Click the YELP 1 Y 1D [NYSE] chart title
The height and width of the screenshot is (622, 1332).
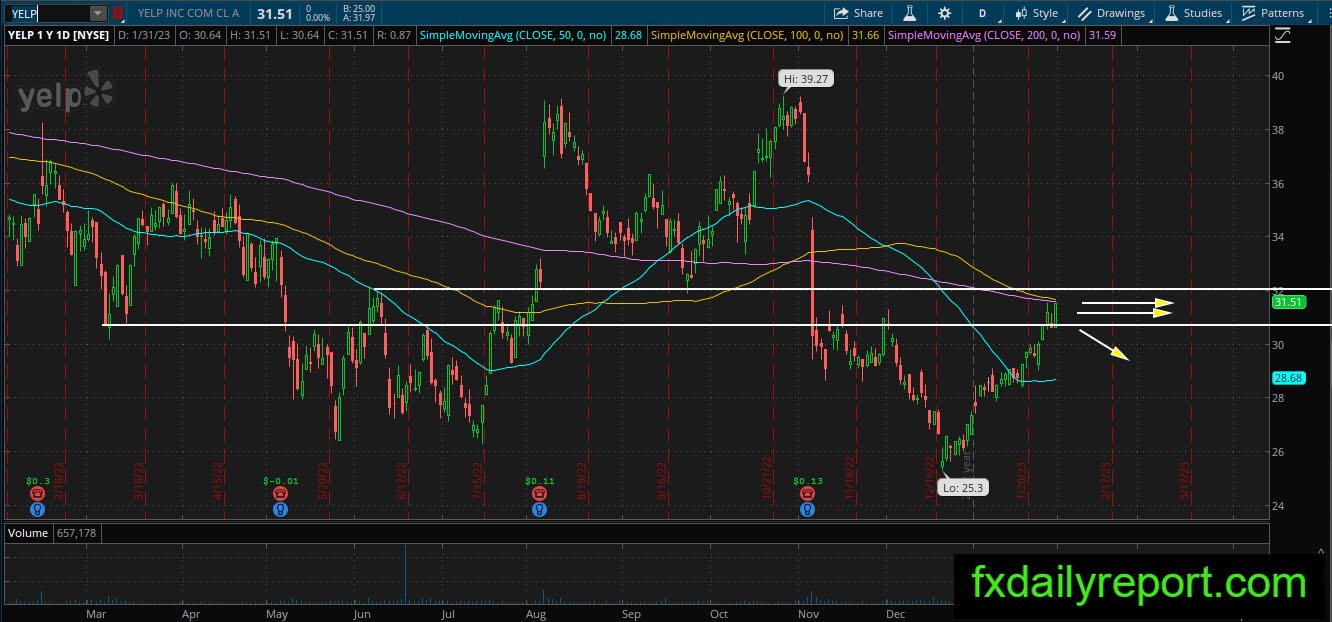59,35
